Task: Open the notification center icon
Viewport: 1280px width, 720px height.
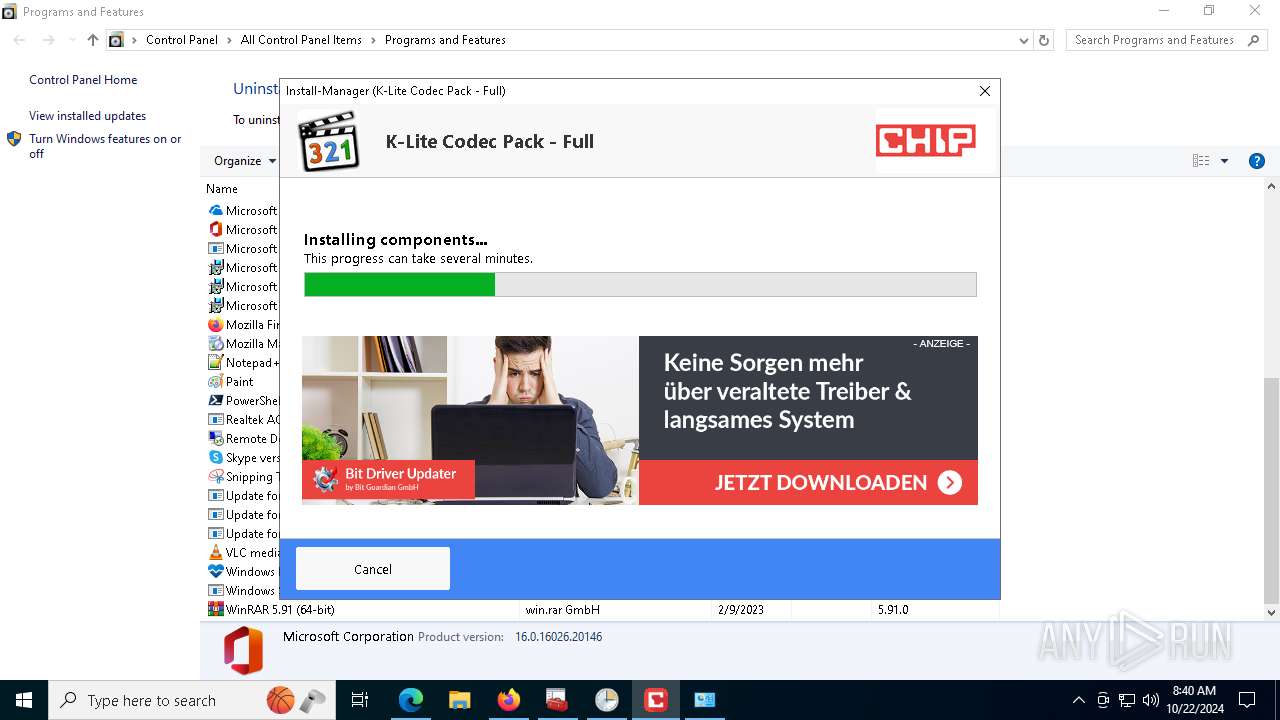Action: pos(1247,700)
